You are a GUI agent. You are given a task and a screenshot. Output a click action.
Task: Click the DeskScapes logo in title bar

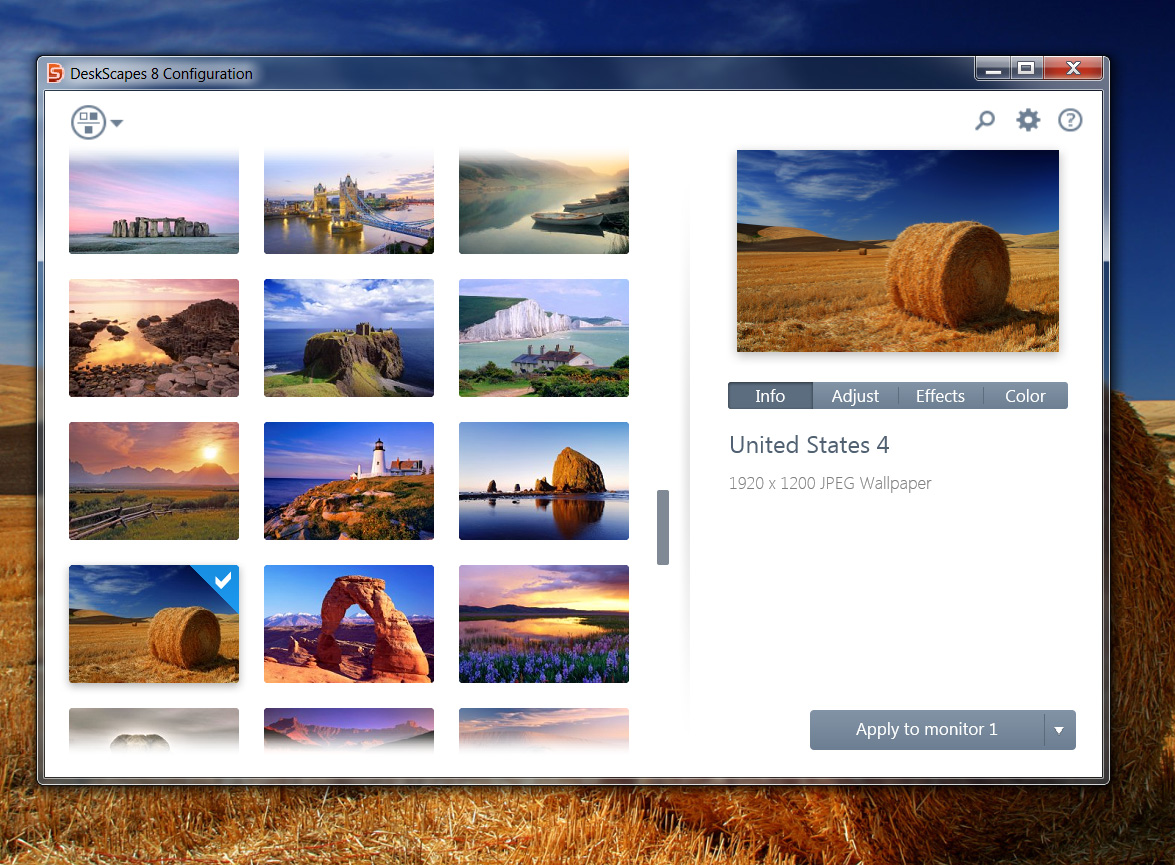coord(55,73)
